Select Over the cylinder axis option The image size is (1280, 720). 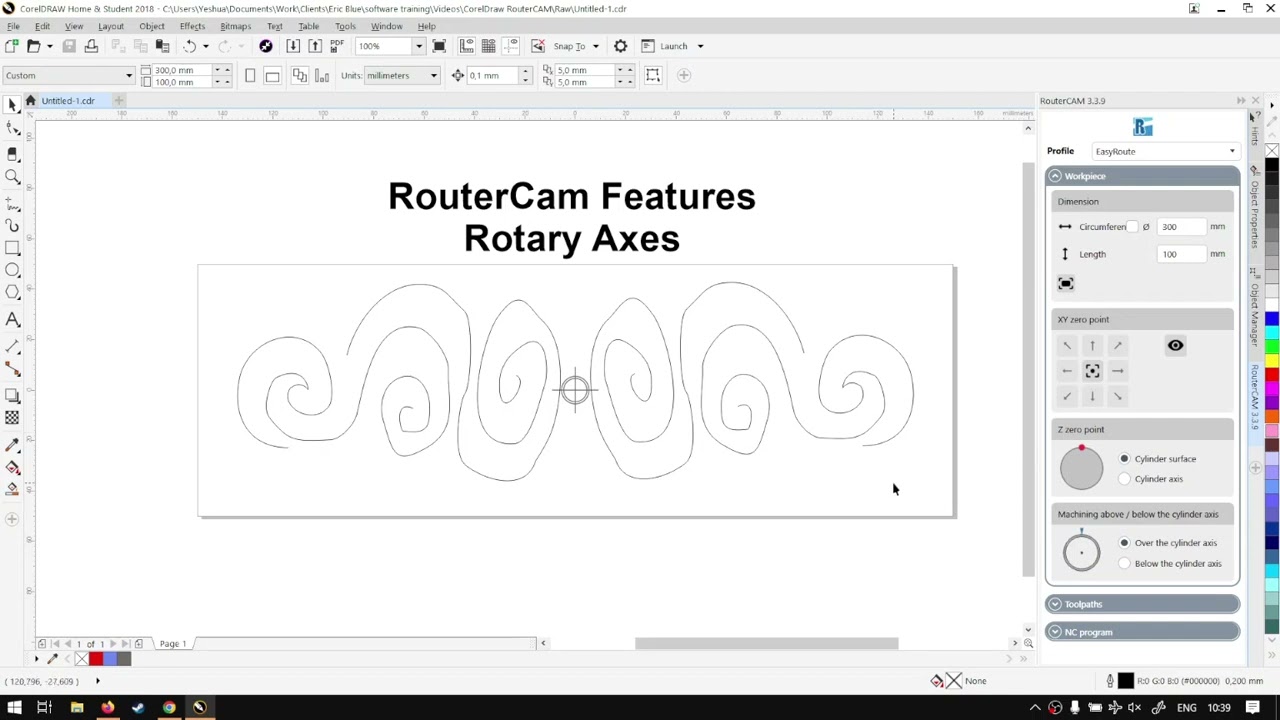tap(1124, 543)
